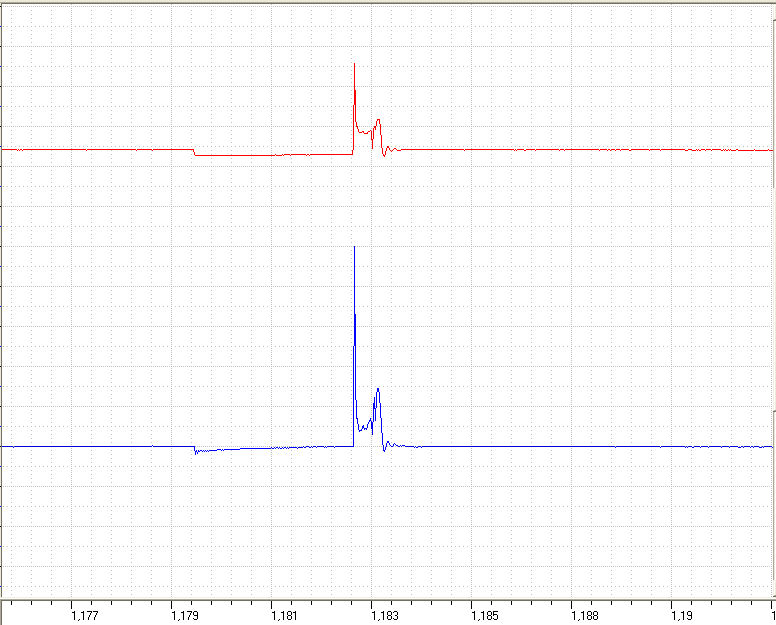Click the 1,19 time axis label
Viewport: 776px width, 625px height.
point(682,616)
